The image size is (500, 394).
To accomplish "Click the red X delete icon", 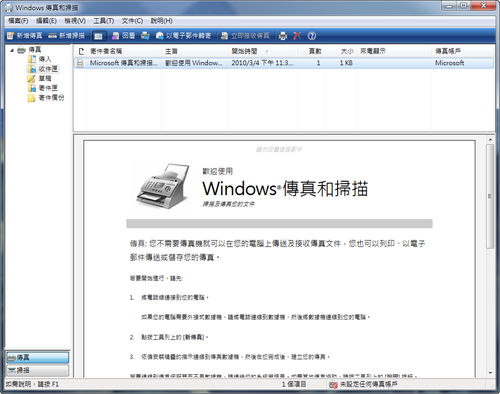I will point(297,36).
